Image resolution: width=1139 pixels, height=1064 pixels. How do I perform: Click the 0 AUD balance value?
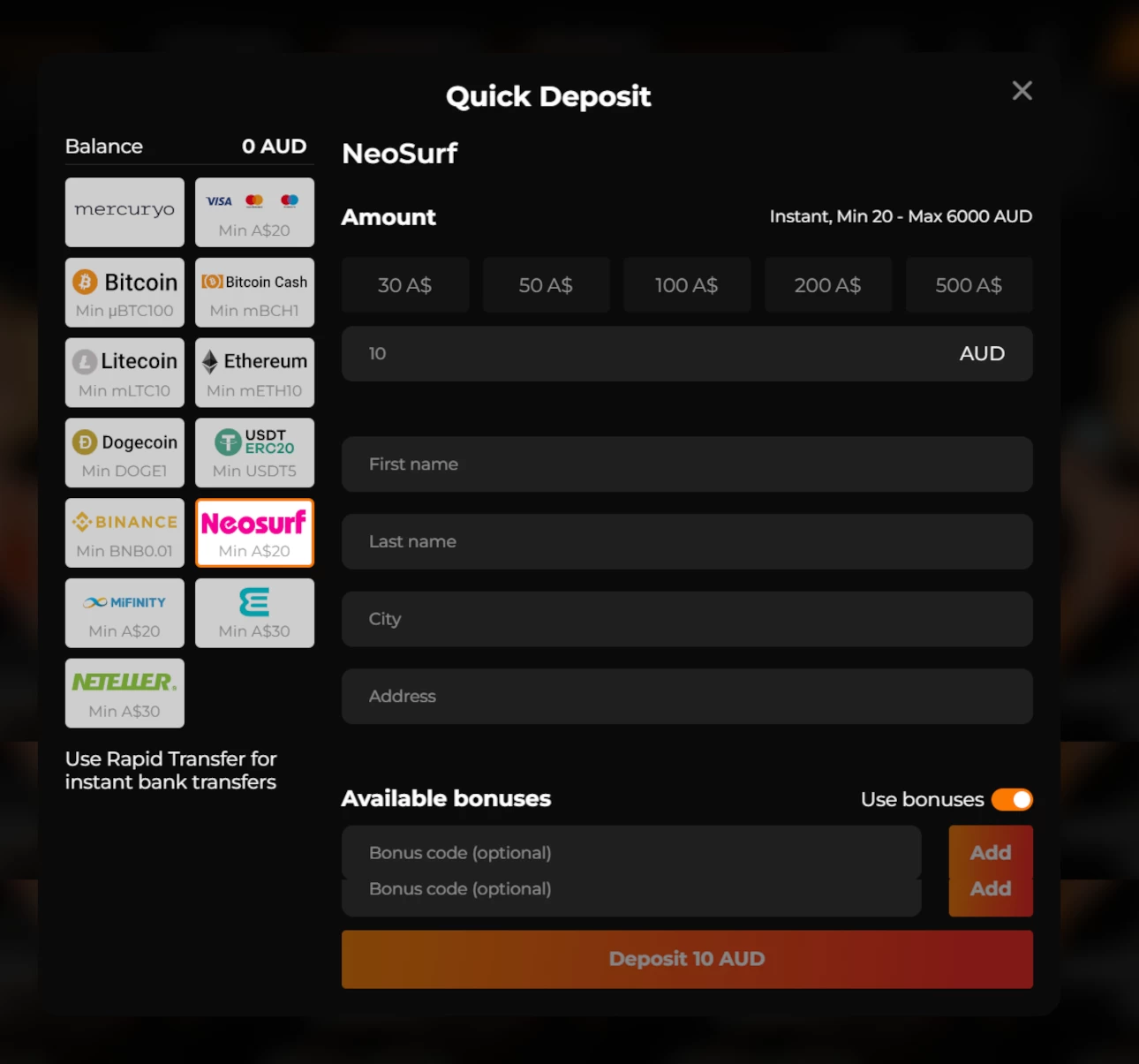[275, 147]
